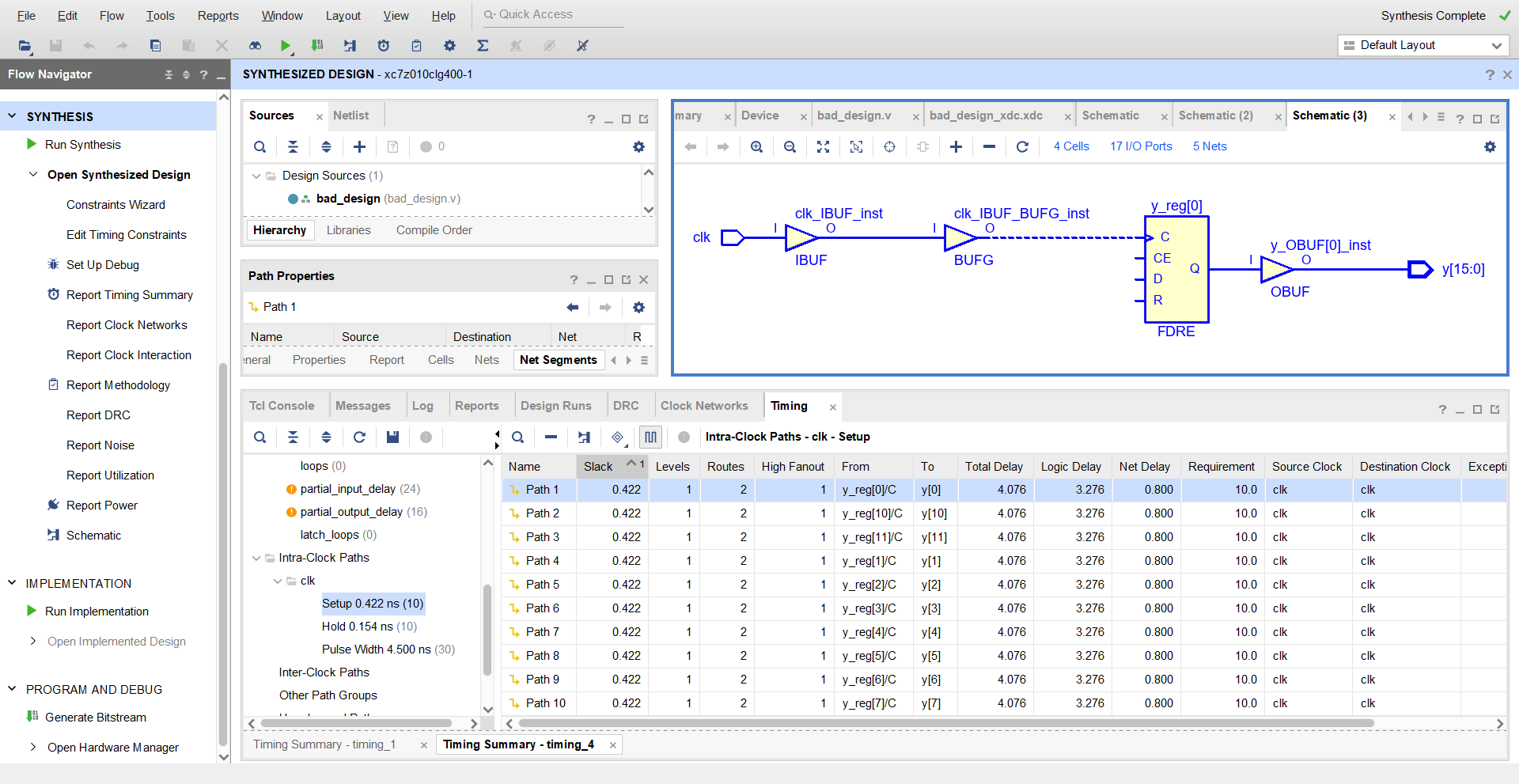The height and width of the screenshot is (784, 1519).
Task: Open Sources panel settings gear
Action: (638, 146)
